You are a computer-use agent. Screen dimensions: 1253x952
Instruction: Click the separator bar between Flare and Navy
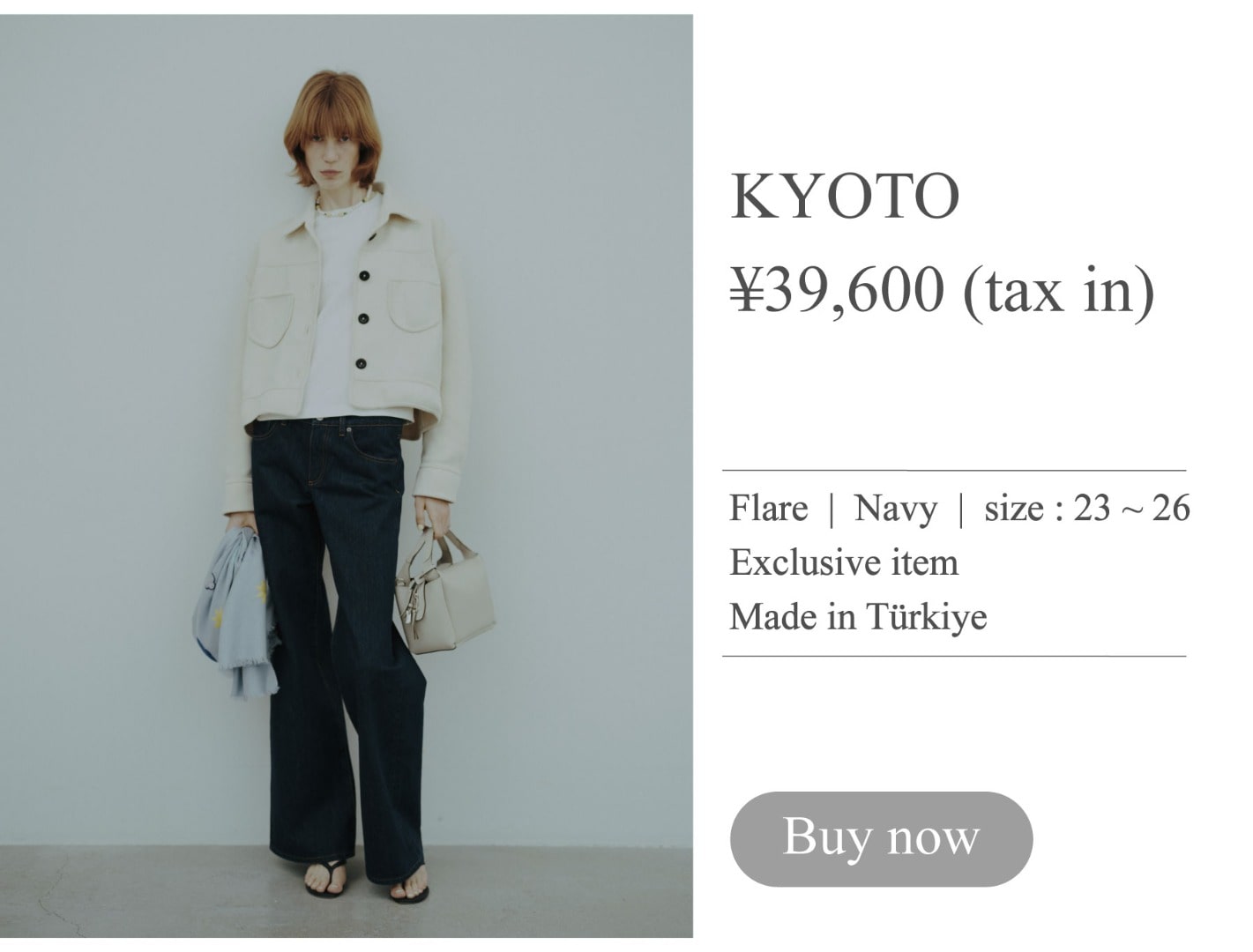831,509
